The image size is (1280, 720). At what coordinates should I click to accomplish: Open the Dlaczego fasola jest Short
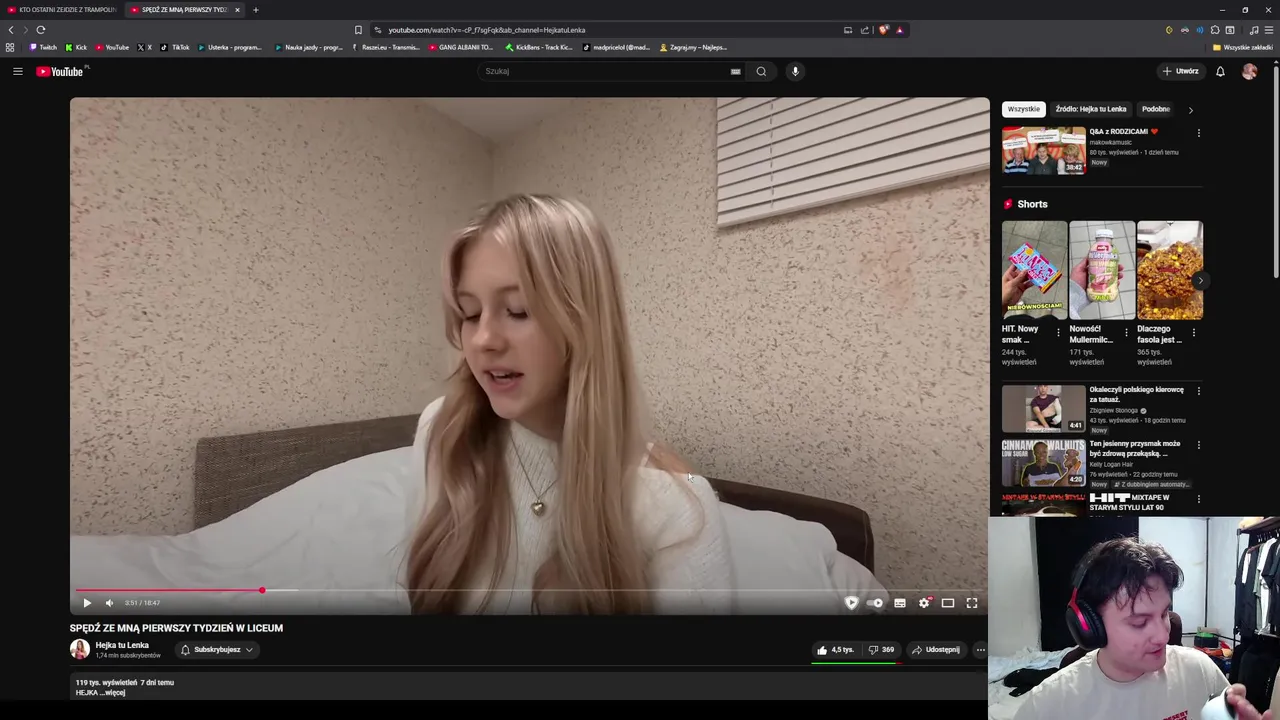[1170, 270]
